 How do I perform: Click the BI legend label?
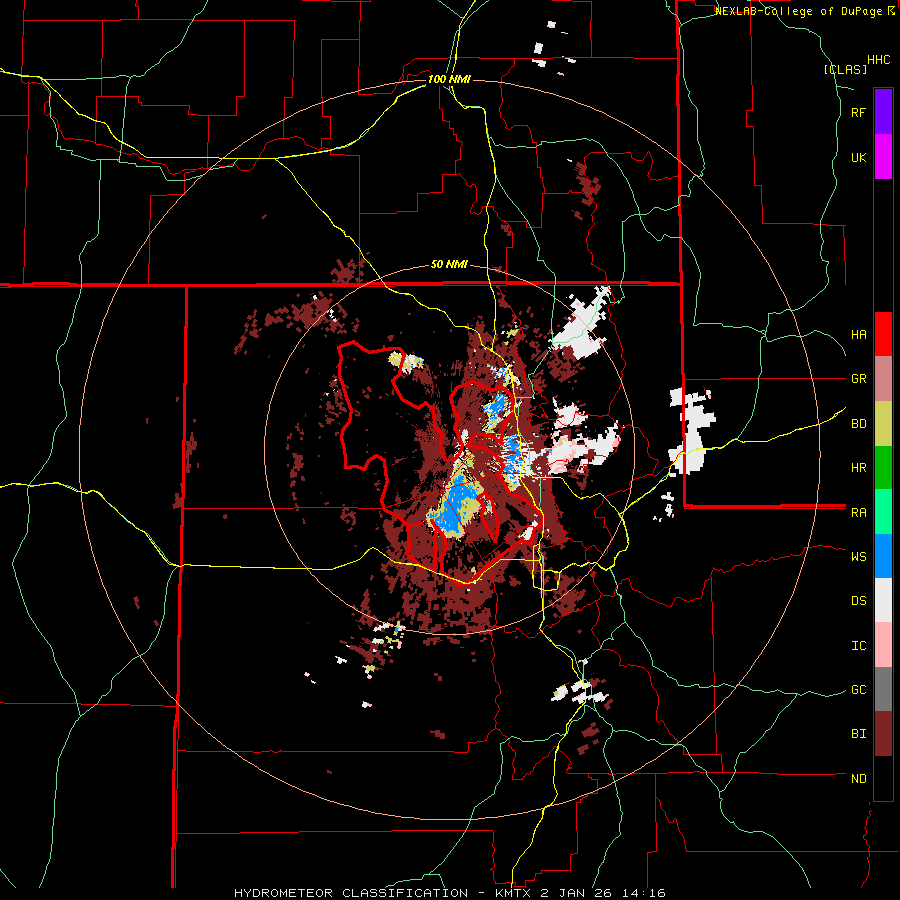click(x=859, y=734)
